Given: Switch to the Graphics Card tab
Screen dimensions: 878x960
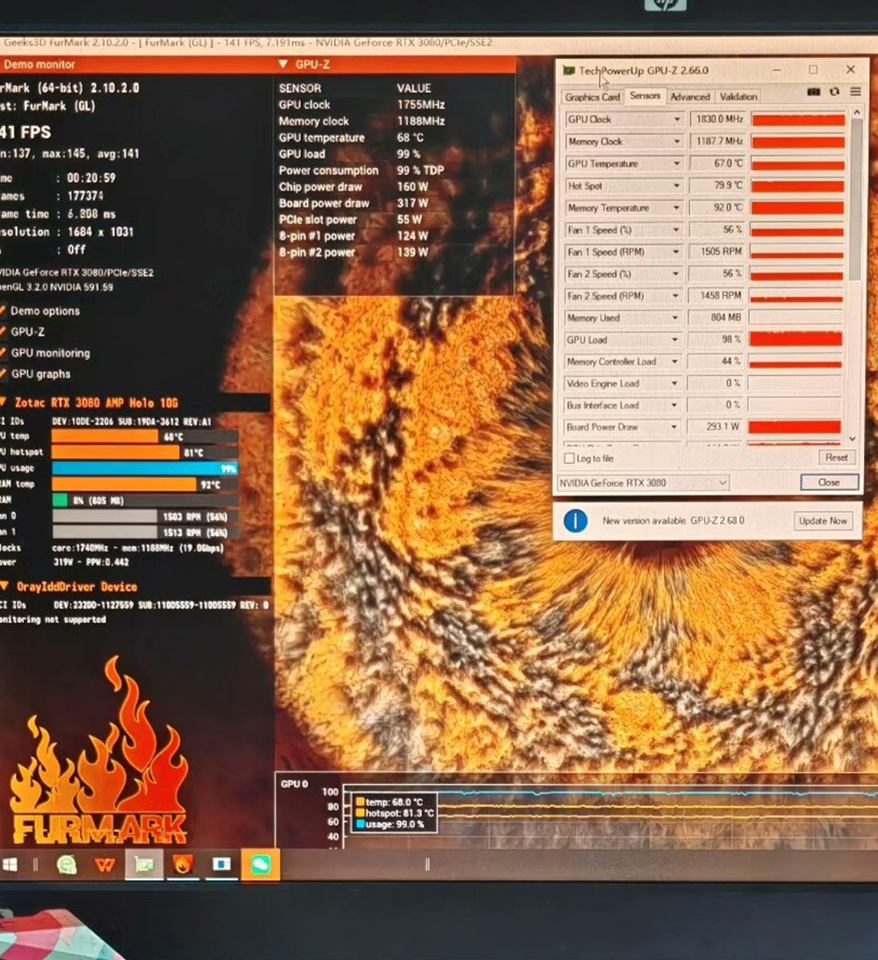Looking at the screenshot, I should tap(592, 97).
